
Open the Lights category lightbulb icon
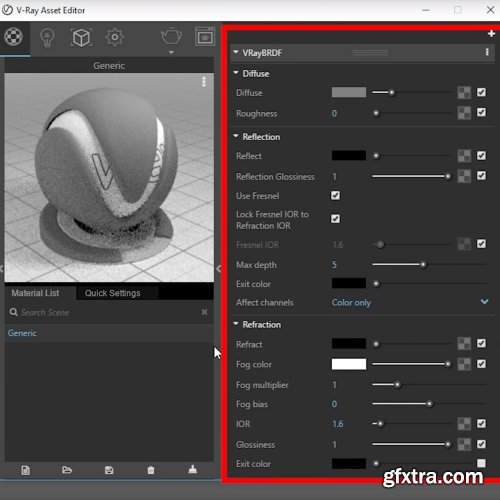click(47, 38)
